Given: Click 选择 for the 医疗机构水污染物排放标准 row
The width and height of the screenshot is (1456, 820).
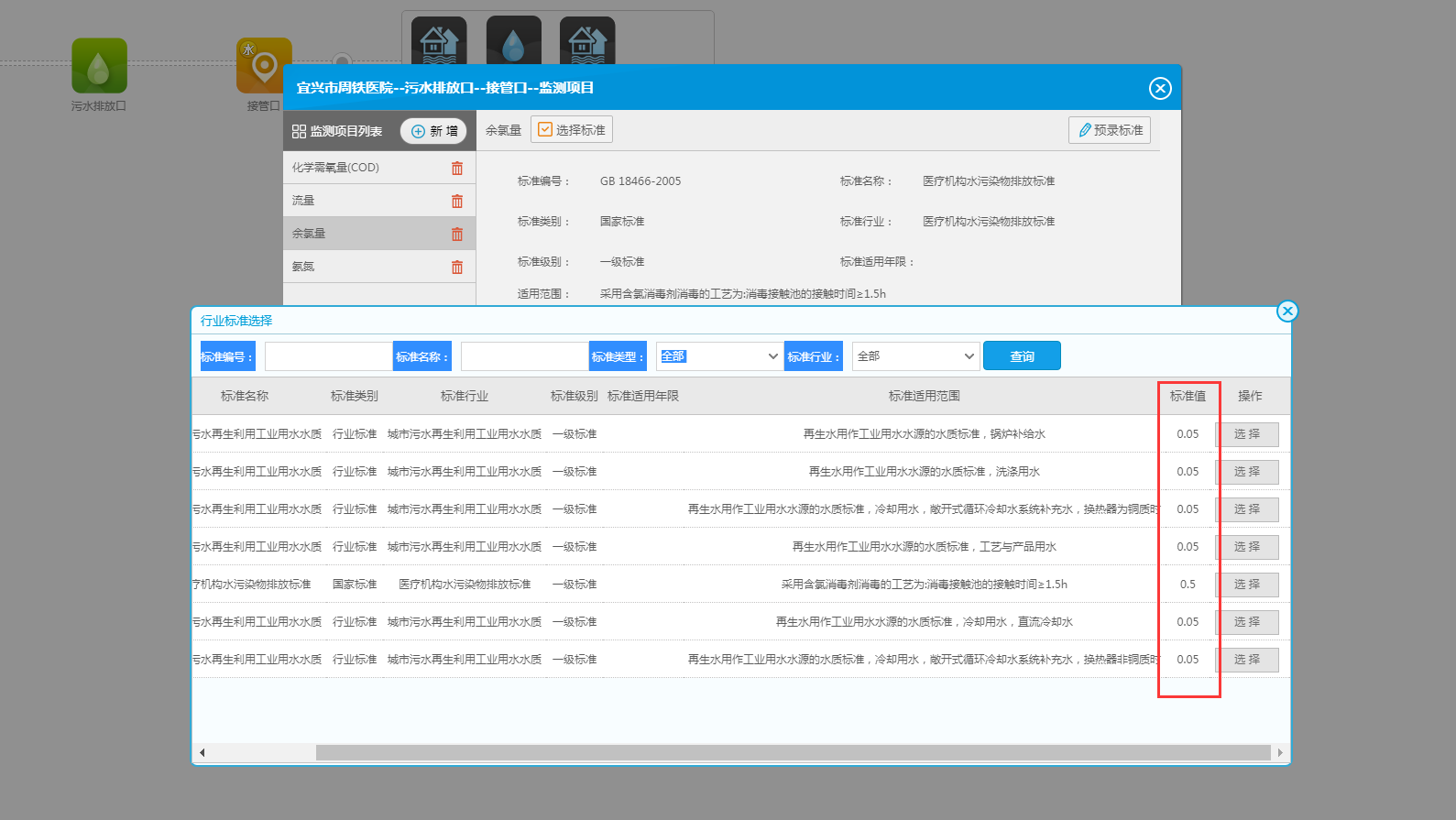Looking at the screenshot, I should 1247,585.
